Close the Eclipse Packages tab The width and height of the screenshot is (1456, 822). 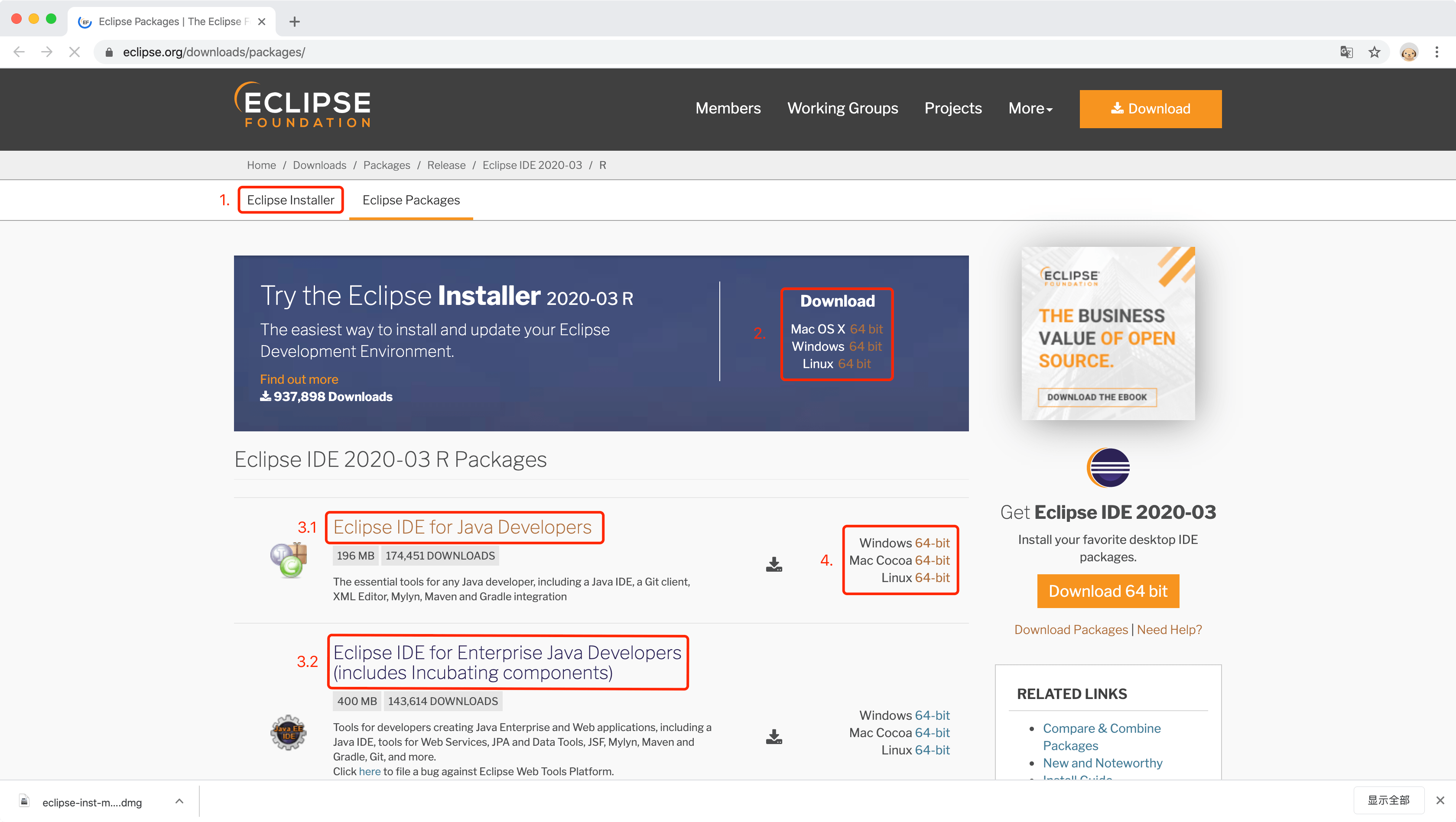coord(261,22)
